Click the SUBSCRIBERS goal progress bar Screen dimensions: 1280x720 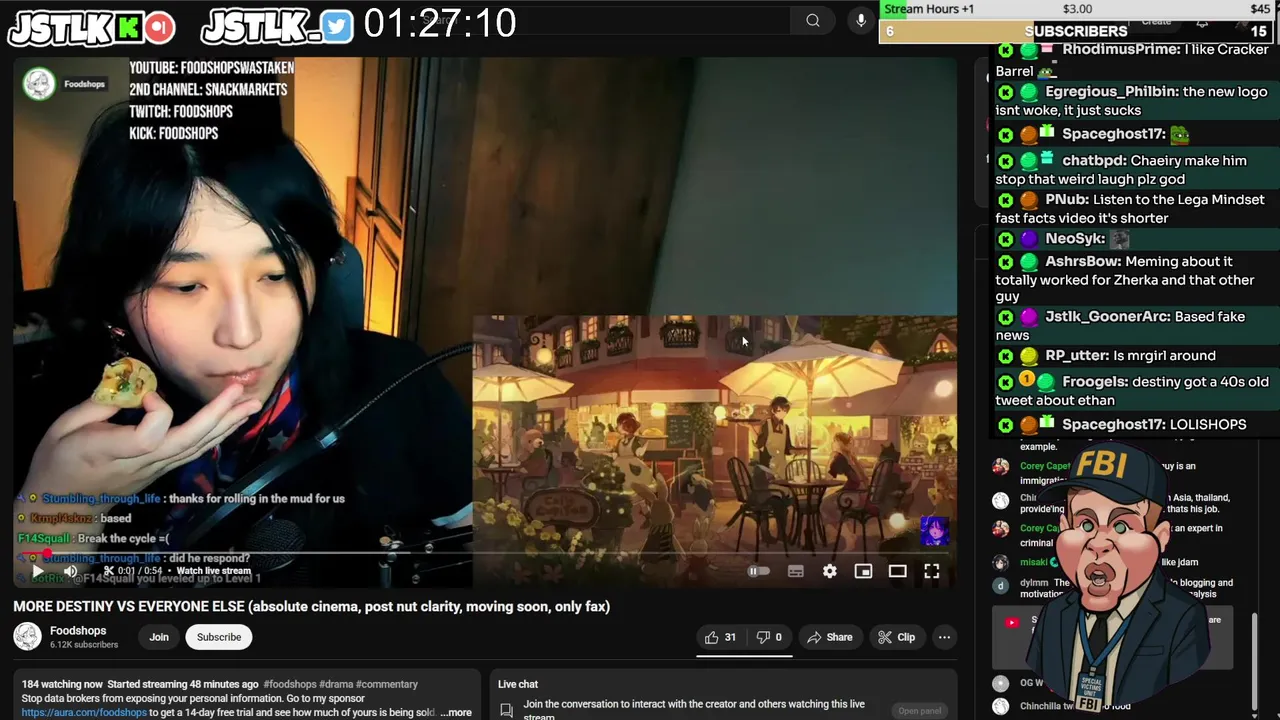[1078, 31]
